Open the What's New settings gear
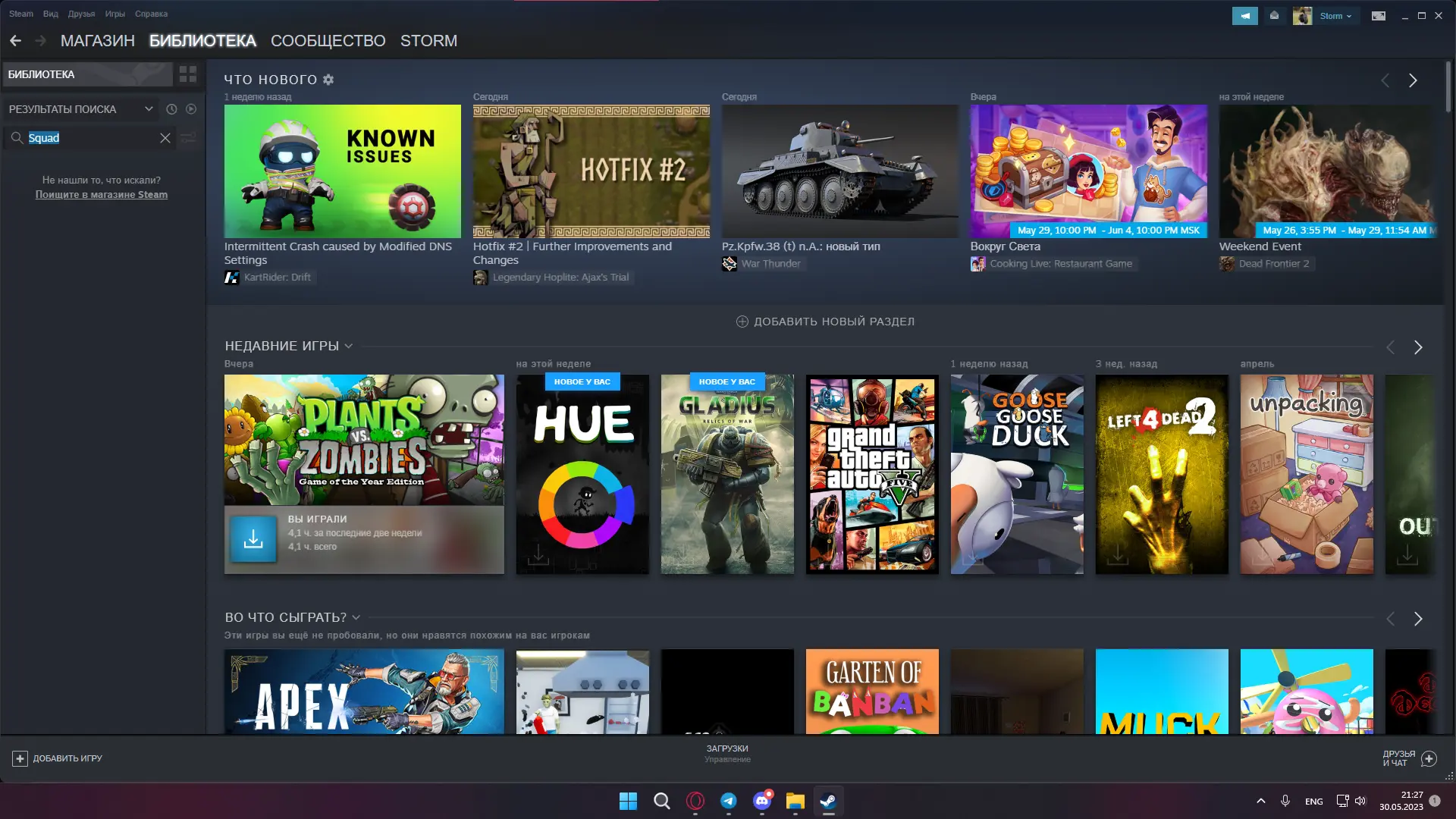The height and width of the screenshot is (819, 1456). (x=328, y=80)
